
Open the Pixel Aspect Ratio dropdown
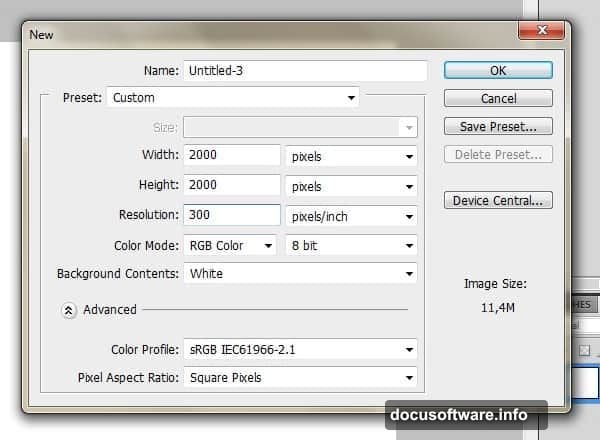coord(300,378)
